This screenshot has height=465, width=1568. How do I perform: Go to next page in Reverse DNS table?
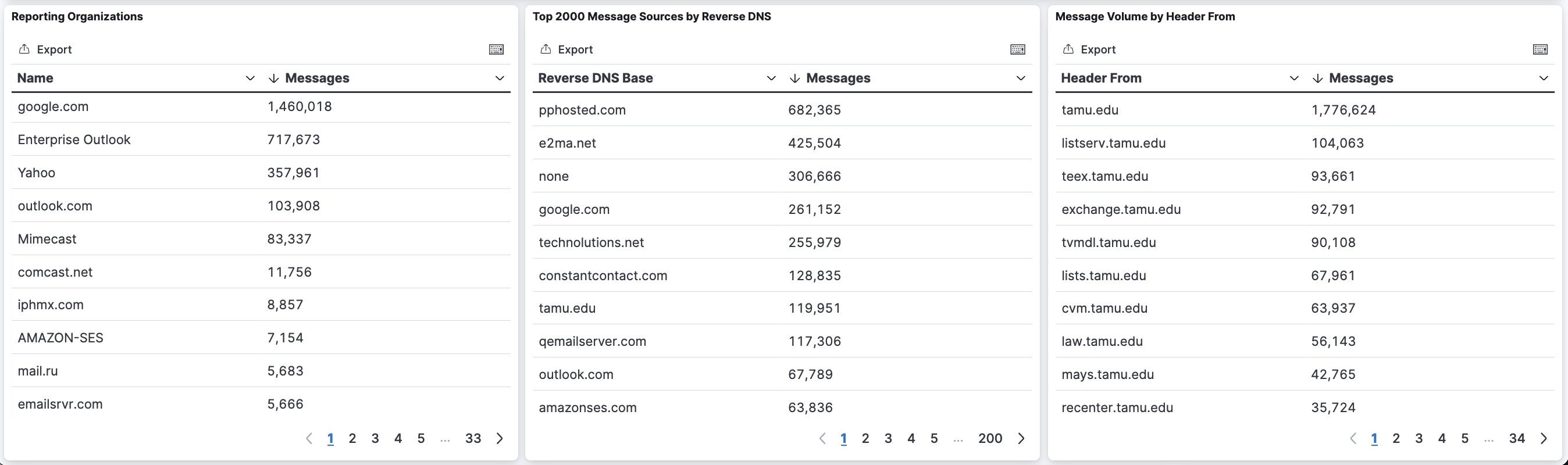pos(1021,438)
